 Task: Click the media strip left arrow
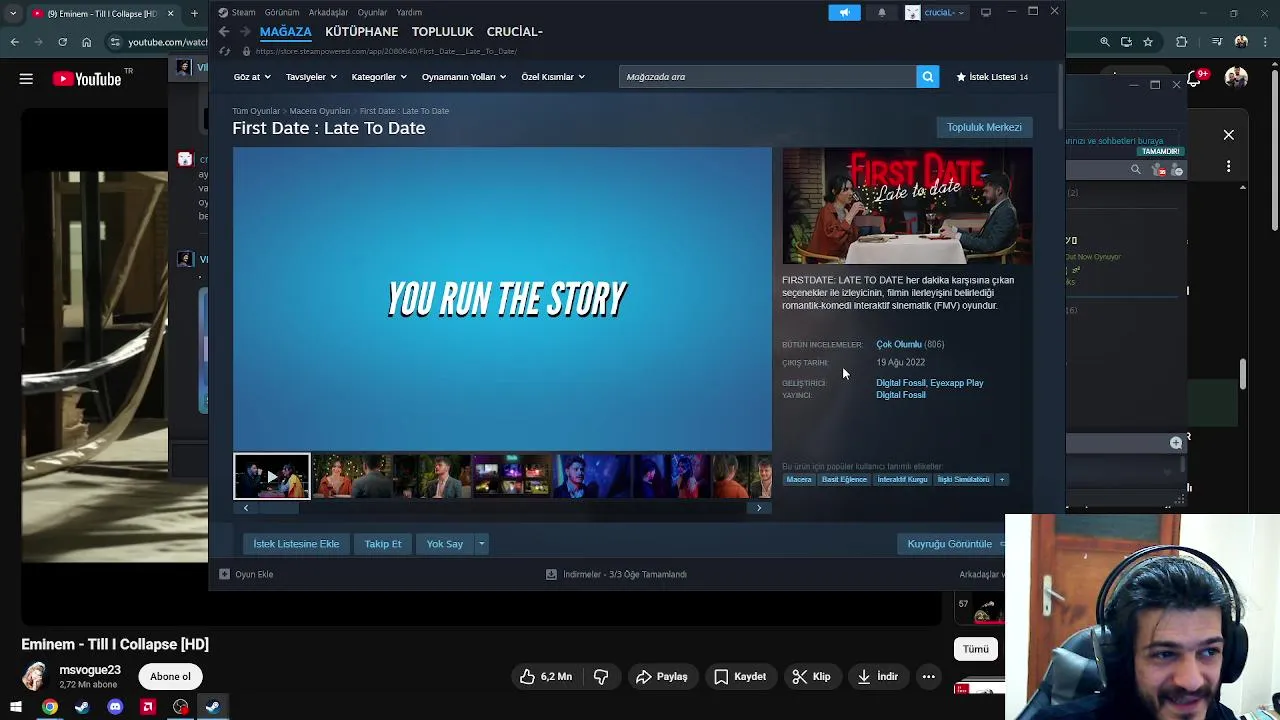[246, 508]
